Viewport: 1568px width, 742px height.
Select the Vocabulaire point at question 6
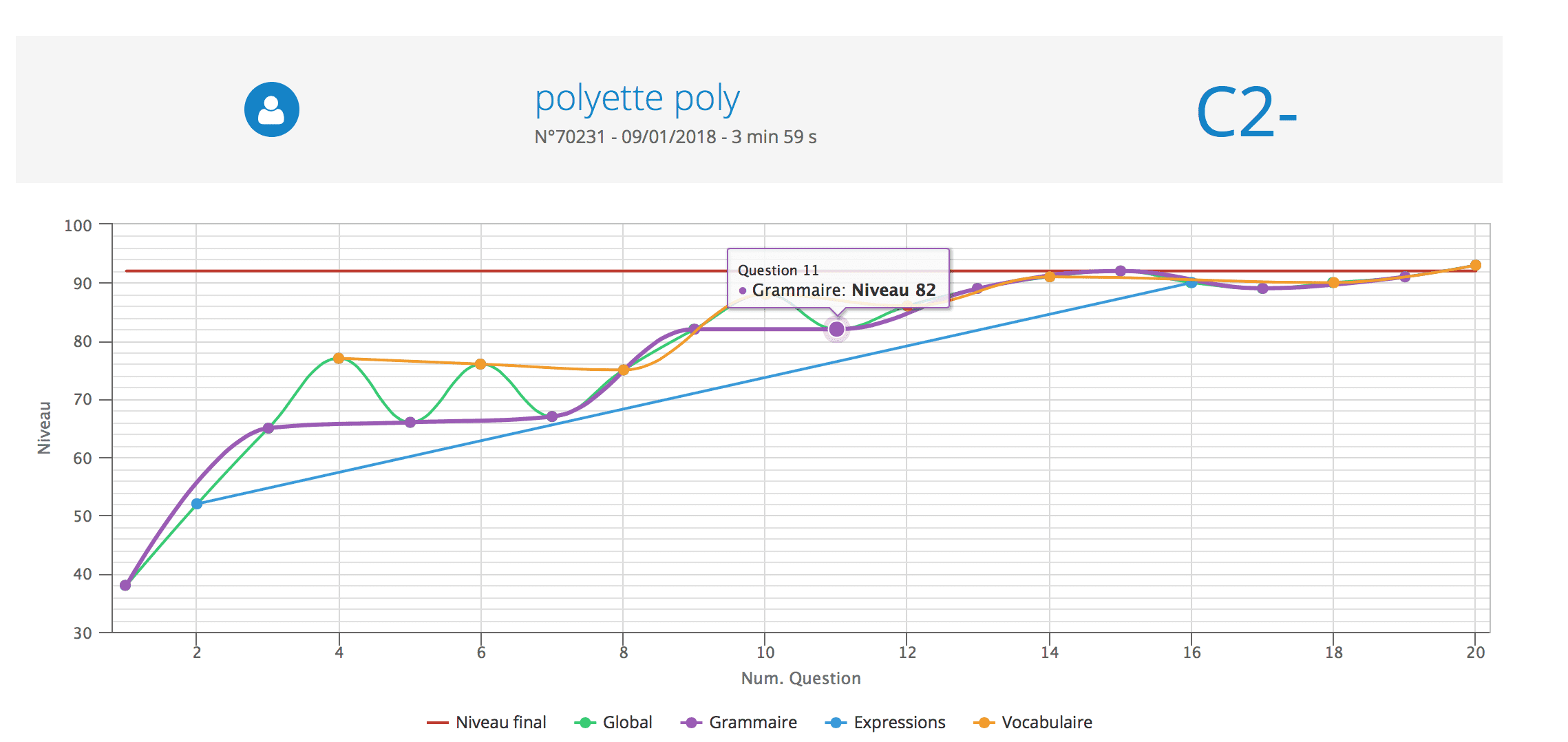pyautogui.click(x=480, y=364)
